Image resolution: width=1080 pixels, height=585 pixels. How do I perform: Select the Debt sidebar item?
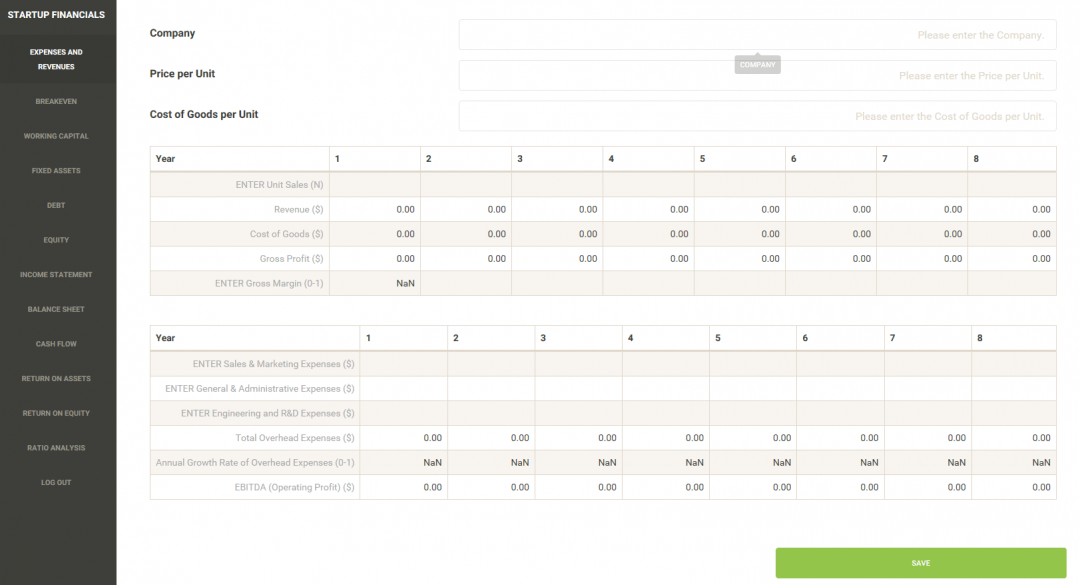point(56,205)
